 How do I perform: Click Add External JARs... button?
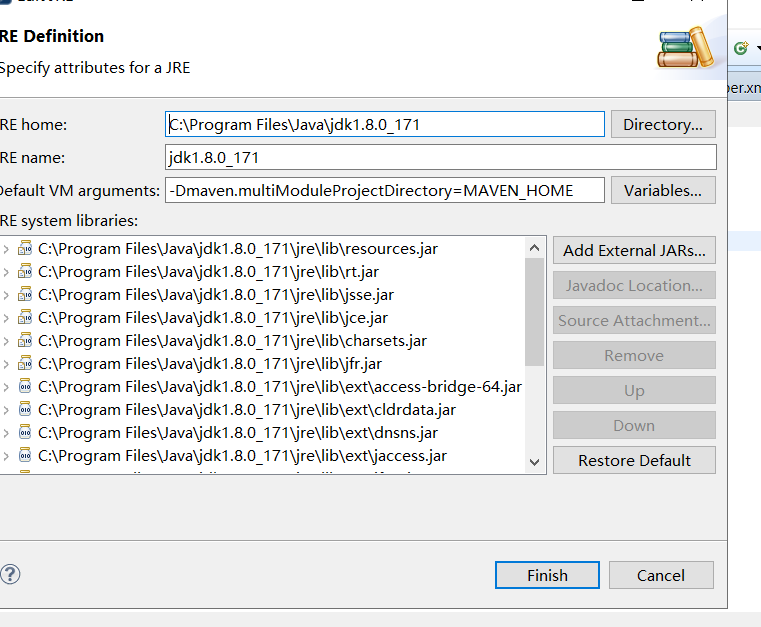[634, 250]
